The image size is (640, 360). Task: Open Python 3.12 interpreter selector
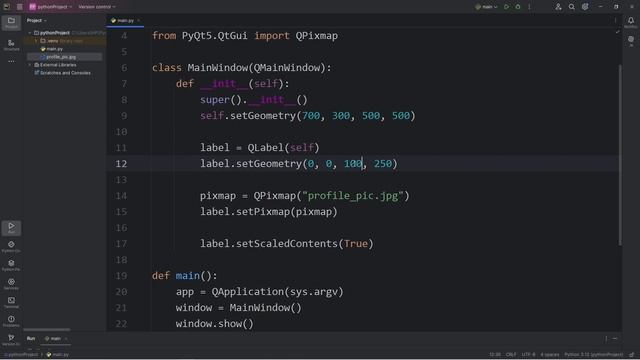coord(593,355)
